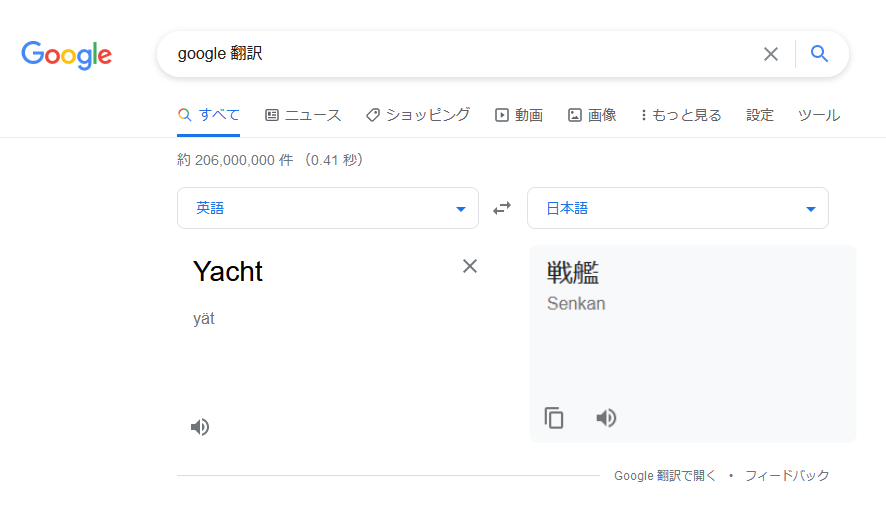886x510 pixels.
Task: Click the yät phonetic text
Action: click(203, 319)
